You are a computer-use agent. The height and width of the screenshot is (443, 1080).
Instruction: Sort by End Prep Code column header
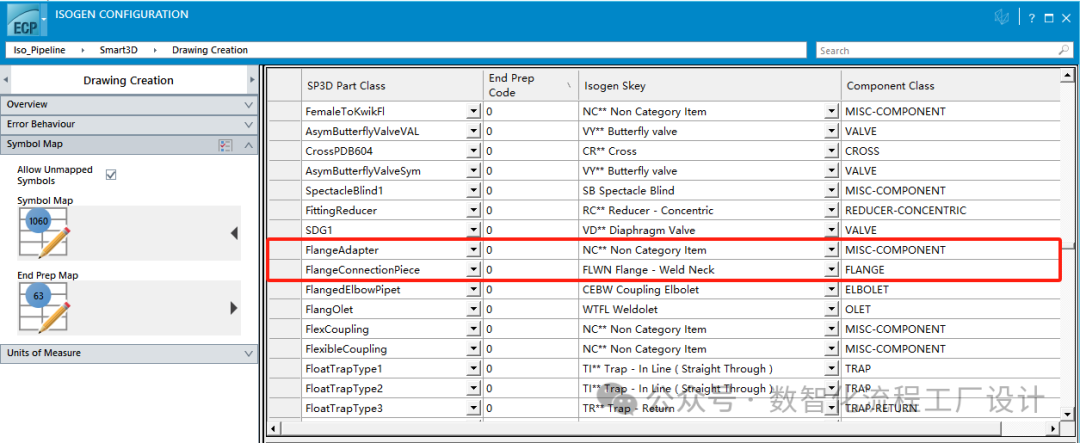click(x=530, y=85)
